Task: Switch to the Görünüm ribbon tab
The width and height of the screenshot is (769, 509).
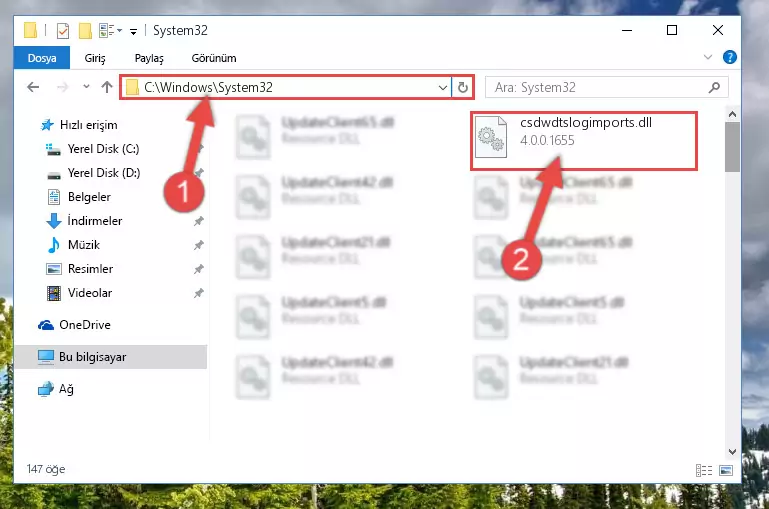Action: tap(214, 58)
